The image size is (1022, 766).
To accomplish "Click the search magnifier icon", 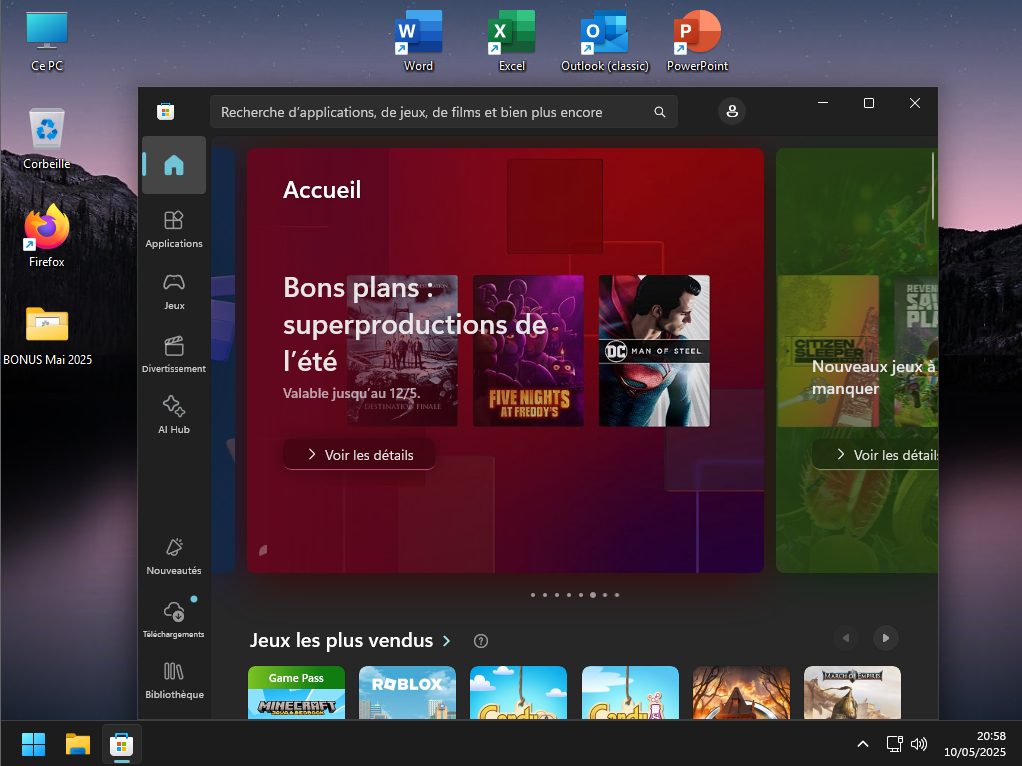I will tap(660, 112).
